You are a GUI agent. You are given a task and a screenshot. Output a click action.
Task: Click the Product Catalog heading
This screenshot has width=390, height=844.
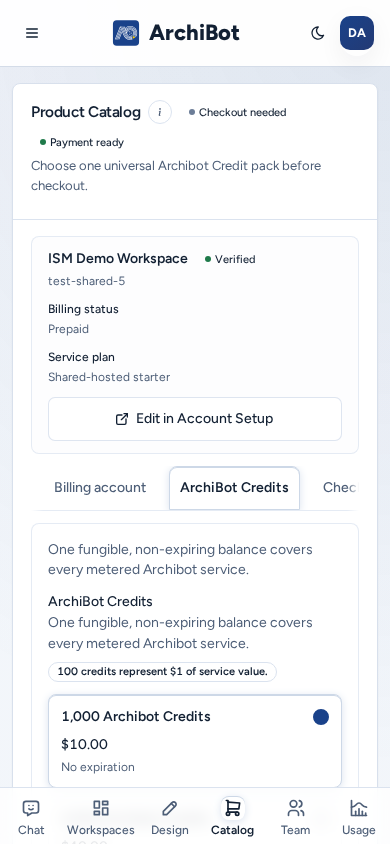click(x=86, y=112)
